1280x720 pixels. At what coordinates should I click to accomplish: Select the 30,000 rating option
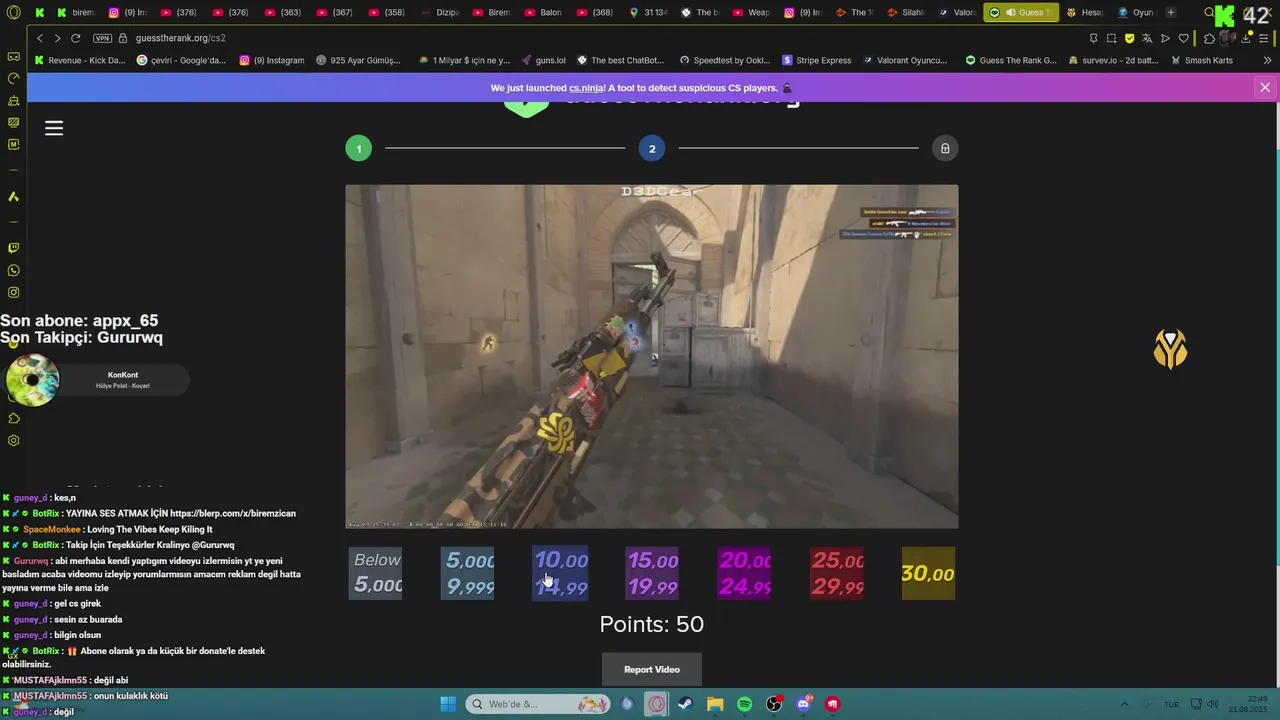tap(928, 573)
